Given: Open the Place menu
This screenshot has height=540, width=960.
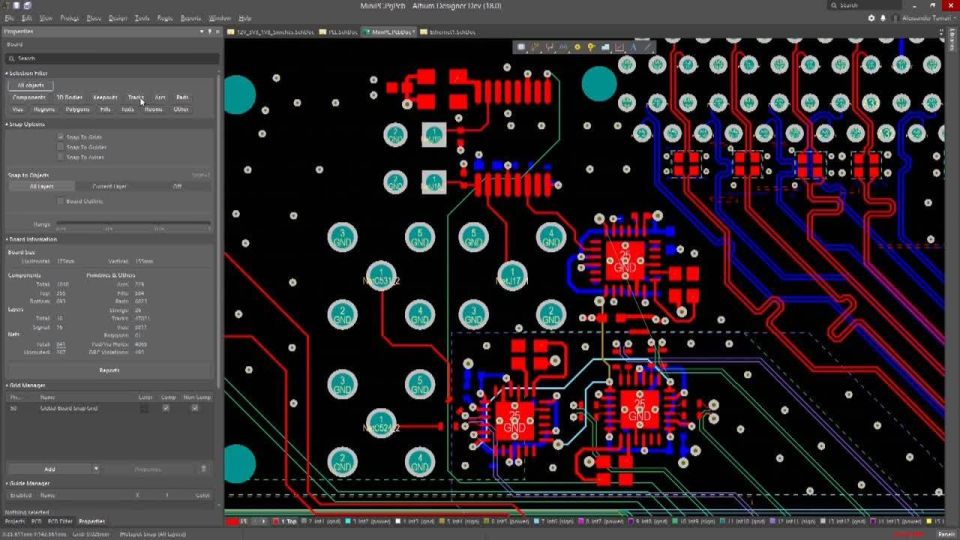Looking at the screenshot, I should coord(94,18).
